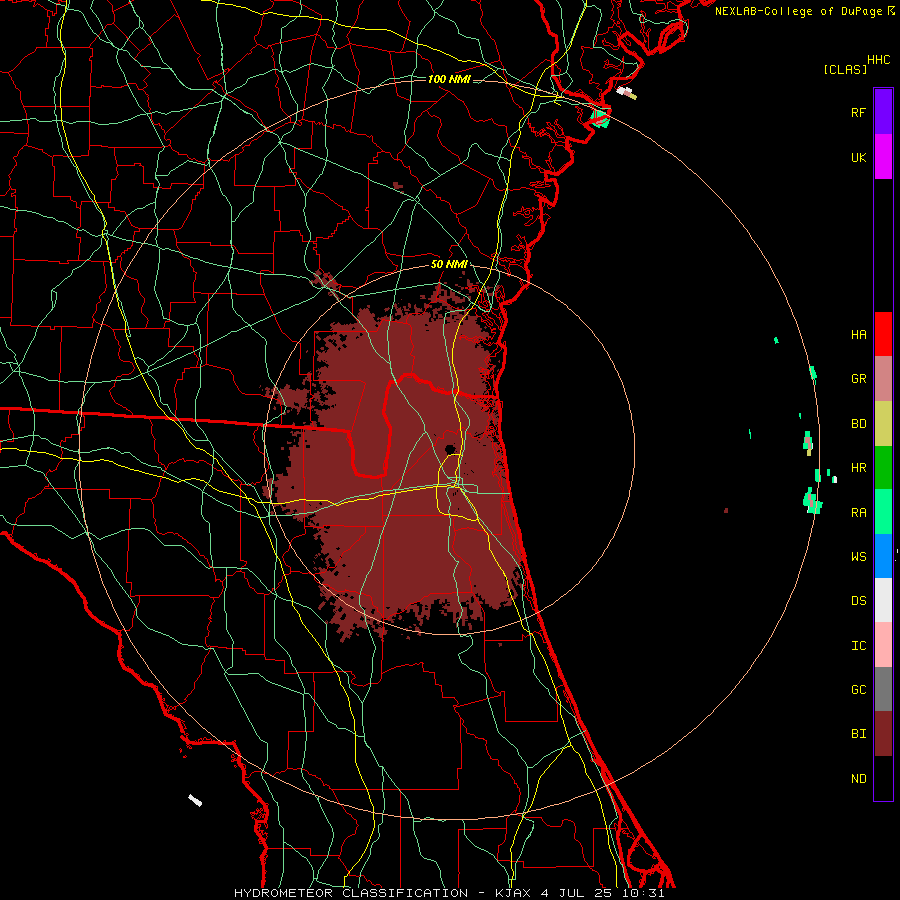
Task: Click the "RF" legend label
Action: 858,112
